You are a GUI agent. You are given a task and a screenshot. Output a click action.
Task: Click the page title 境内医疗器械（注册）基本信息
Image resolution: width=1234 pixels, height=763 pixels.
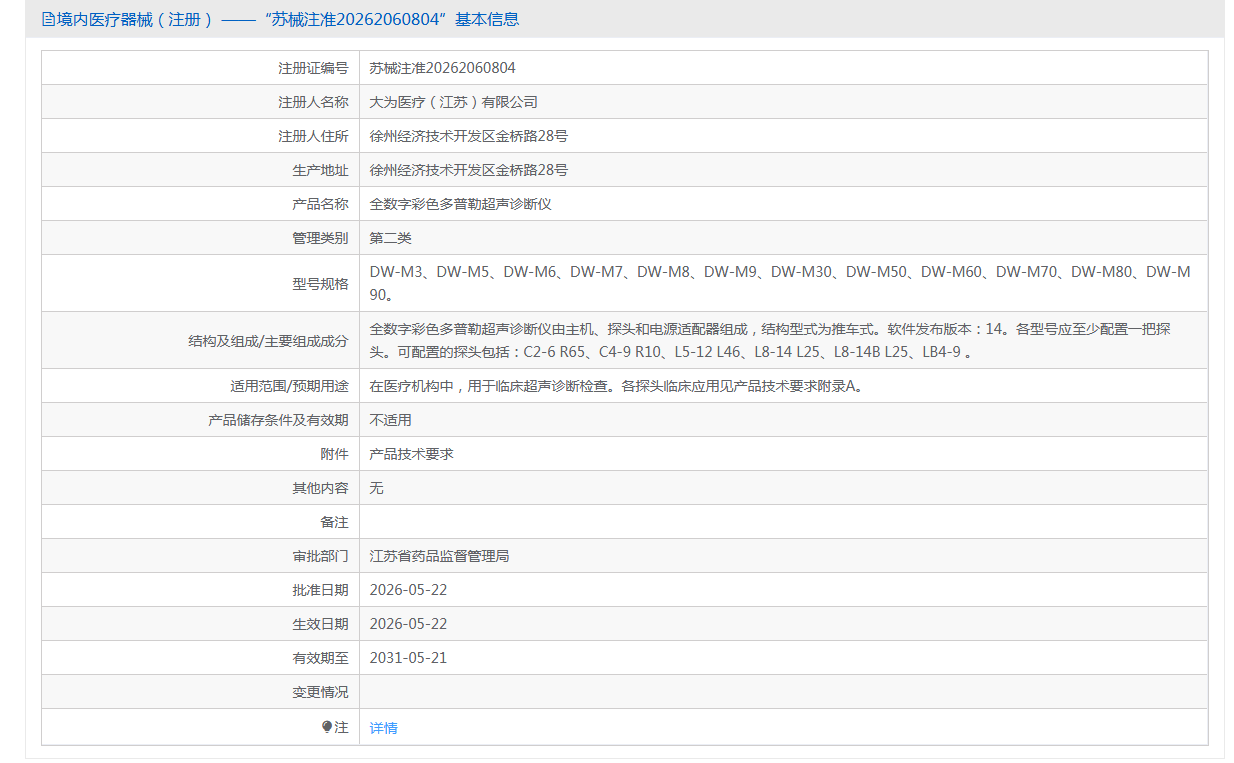coord(288,19)
